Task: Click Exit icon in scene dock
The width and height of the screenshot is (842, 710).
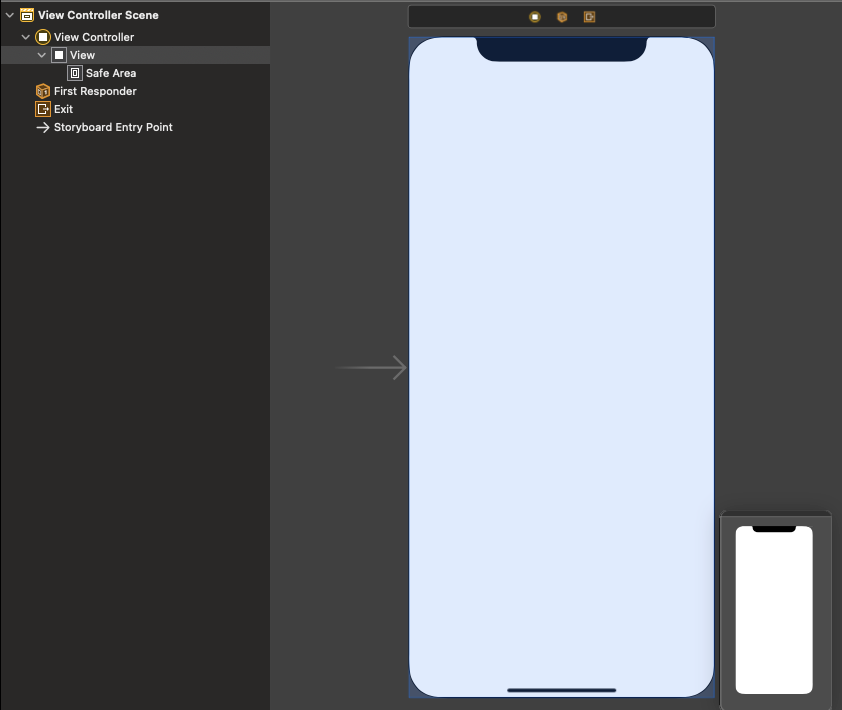Action: (590, 17)
